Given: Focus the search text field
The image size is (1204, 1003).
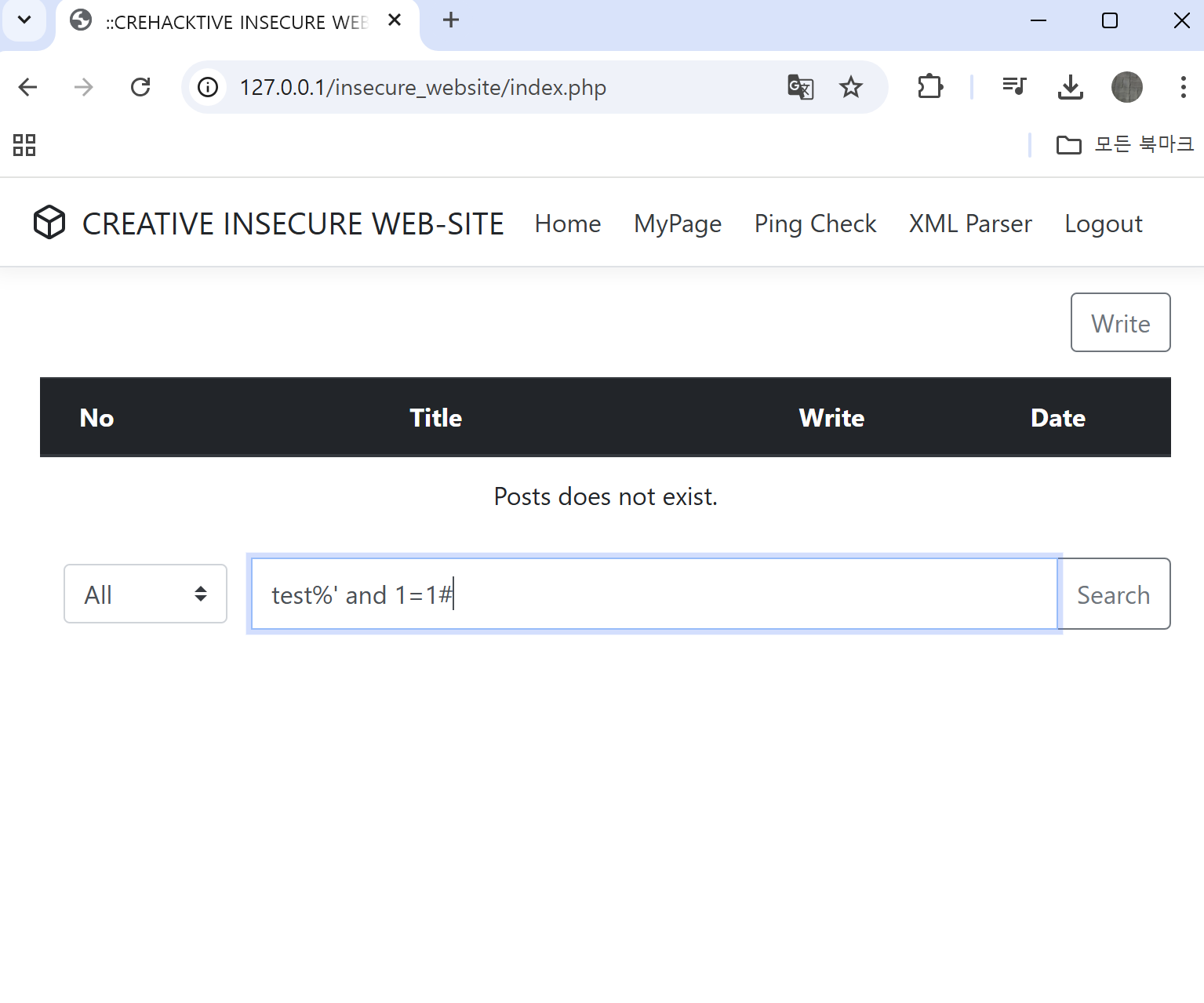Looking at the screenshot, I should pyautogui.click(x=654, y=594).
